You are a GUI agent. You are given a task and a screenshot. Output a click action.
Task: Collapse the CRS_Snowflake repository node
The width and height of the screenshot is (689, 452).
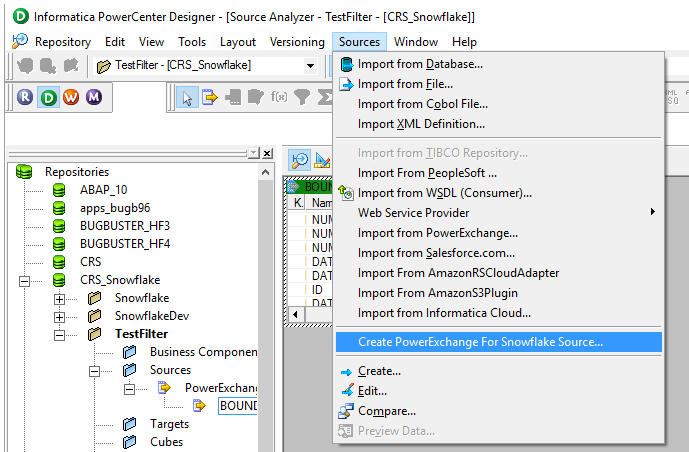click(23, 280)
